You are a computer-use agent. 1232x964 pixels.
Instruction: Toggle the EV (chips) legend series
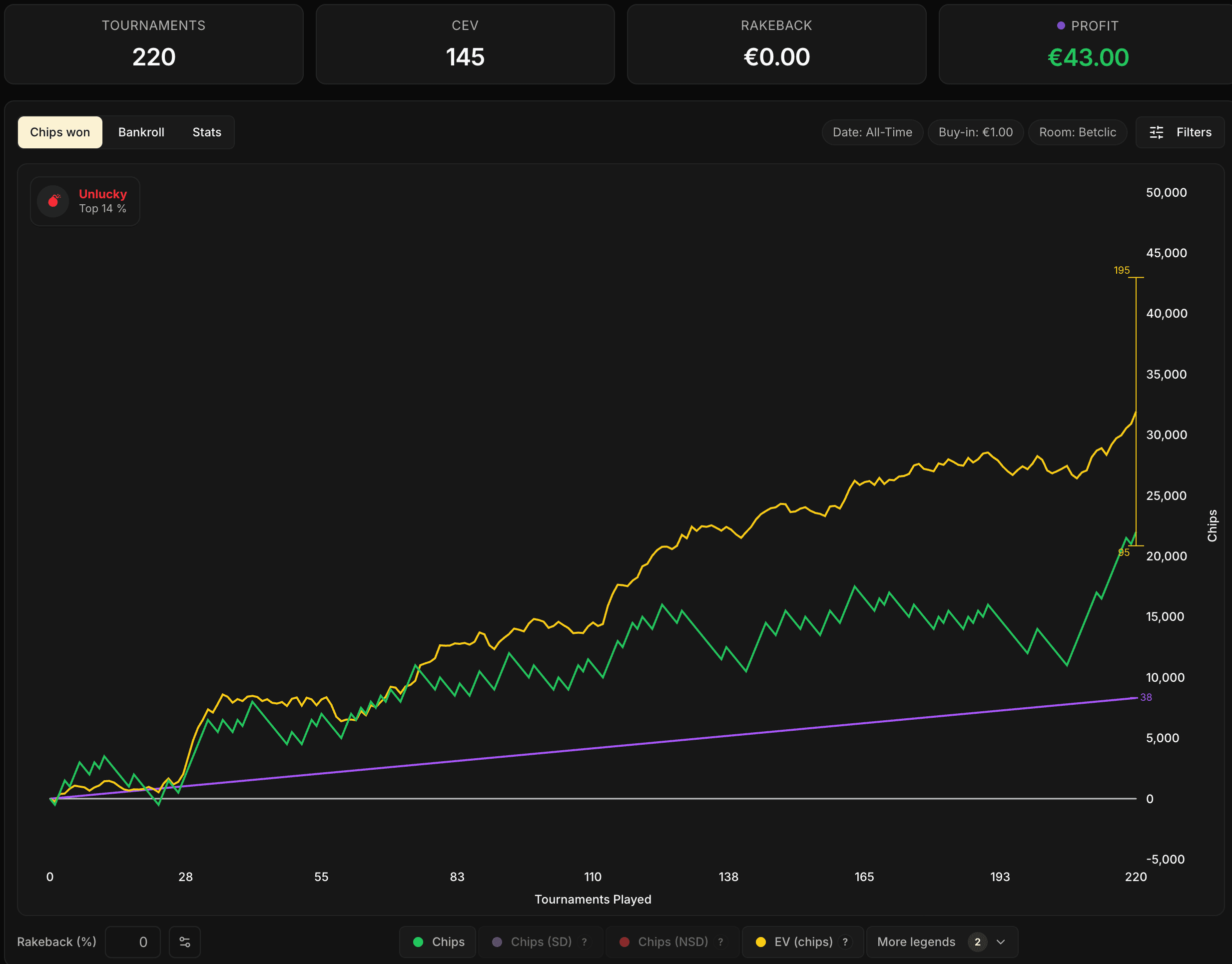click(803, 942)
